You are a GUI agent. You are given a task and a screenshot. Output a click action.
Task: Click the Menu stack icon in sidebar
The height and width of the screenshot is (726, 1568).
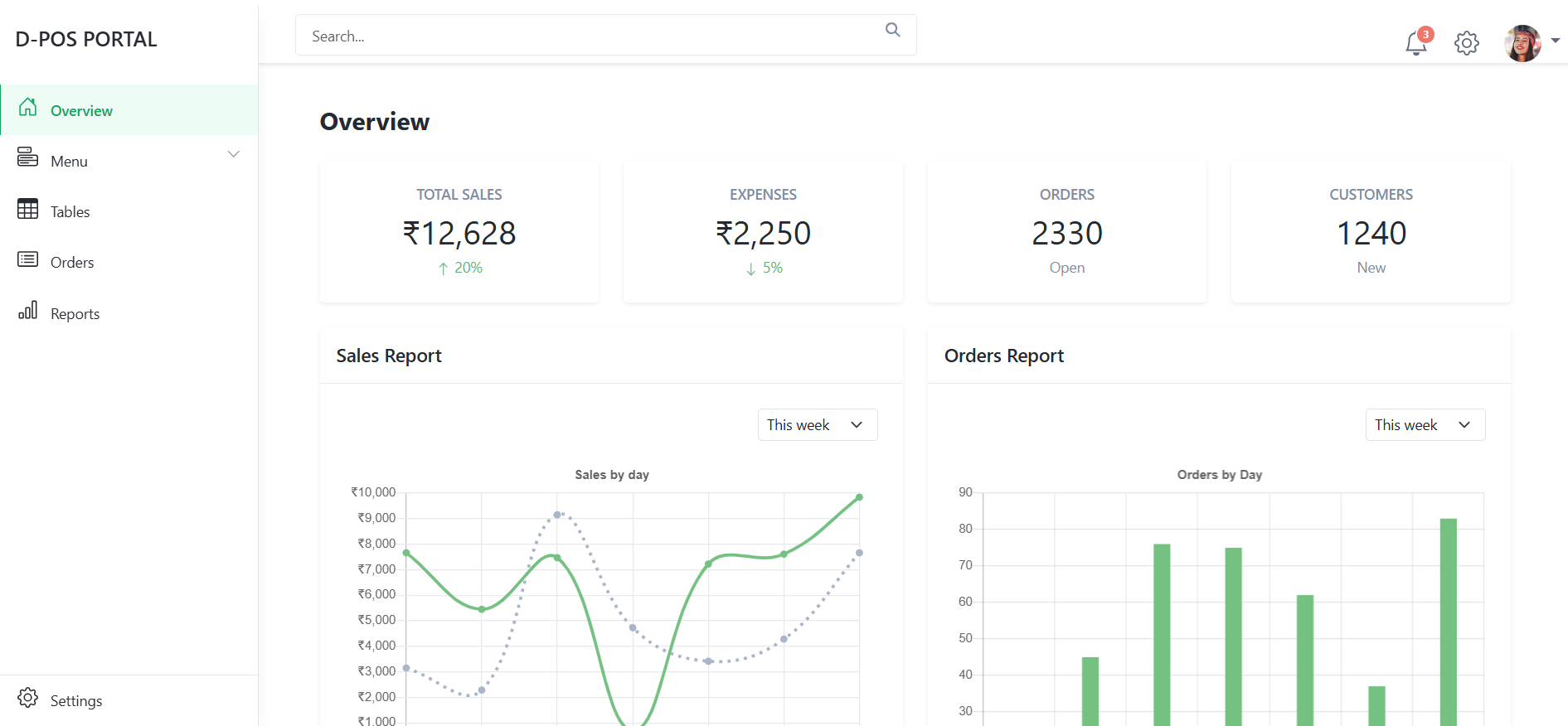(28, 157)
